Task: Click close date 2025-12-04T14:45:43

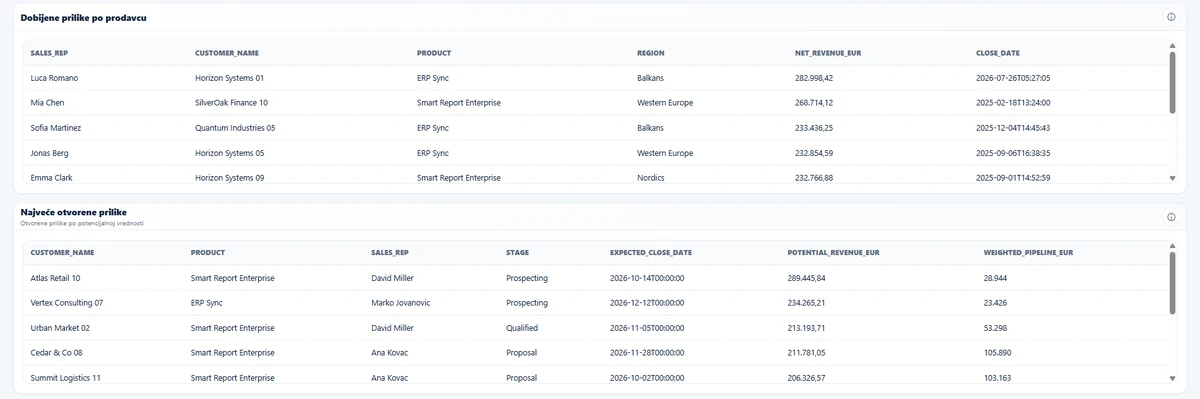Action: (x=1013, y=128)
